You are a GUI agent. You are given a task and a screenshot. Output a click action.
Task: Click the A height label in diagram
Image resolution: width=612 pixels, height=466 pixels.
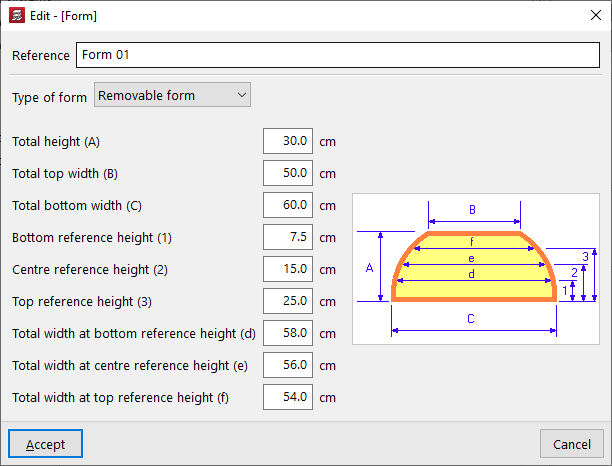coord(369,268)
